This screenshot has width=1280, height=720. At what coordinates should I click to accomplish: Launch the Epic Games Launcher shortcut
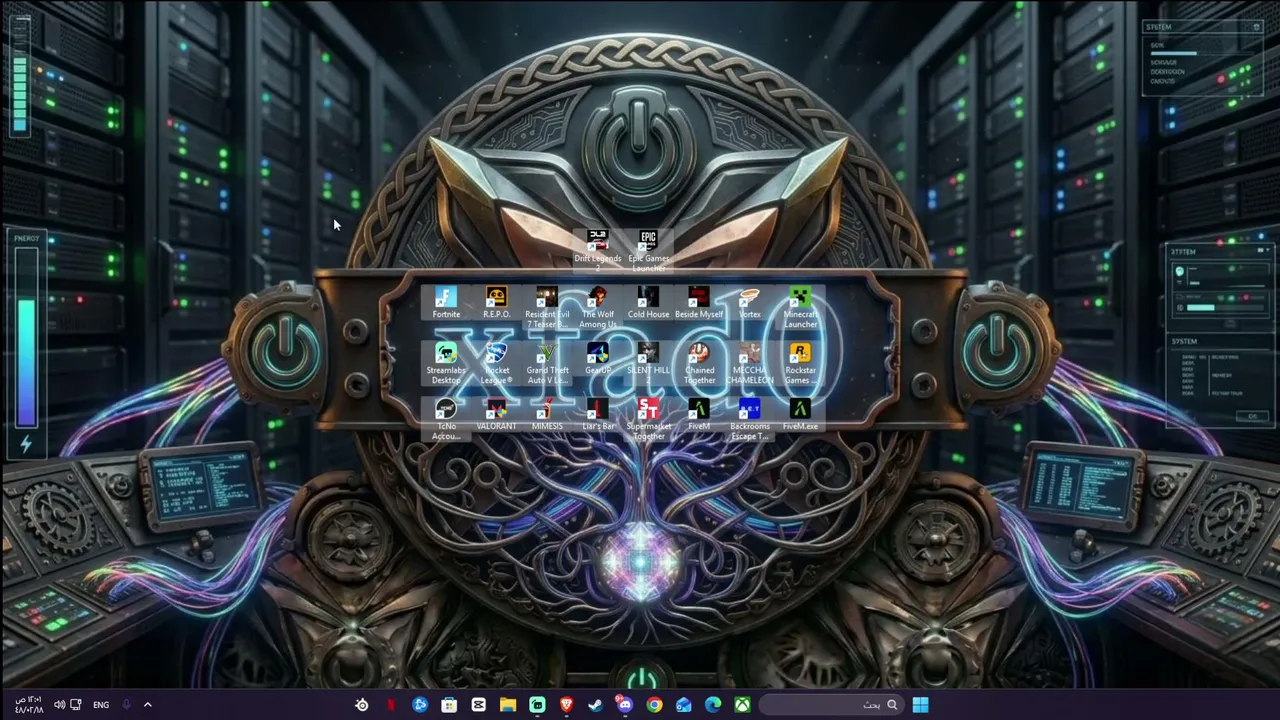click(648, 250)
